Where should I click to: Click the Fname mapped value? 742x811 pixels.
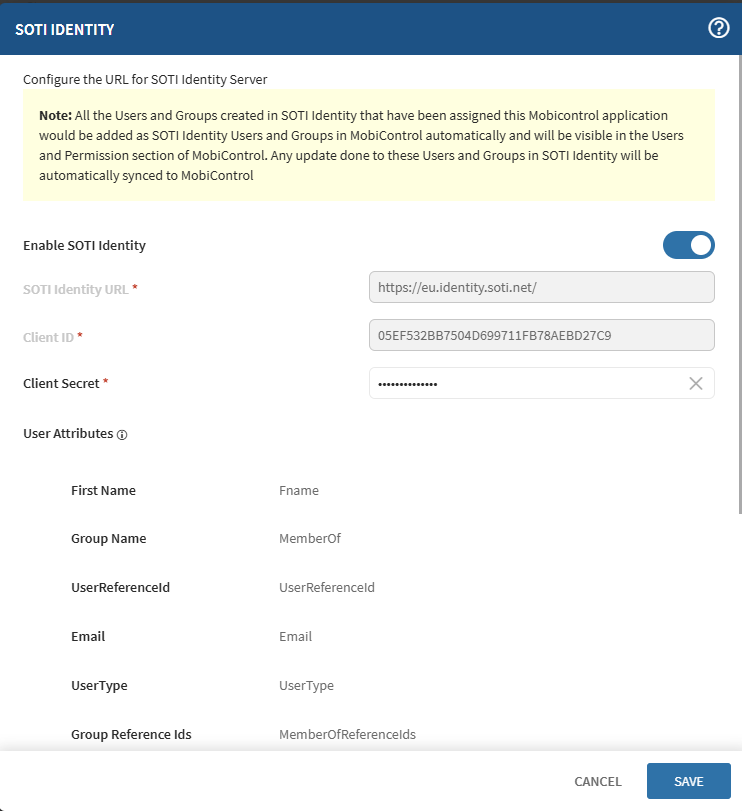pos(299,490)
